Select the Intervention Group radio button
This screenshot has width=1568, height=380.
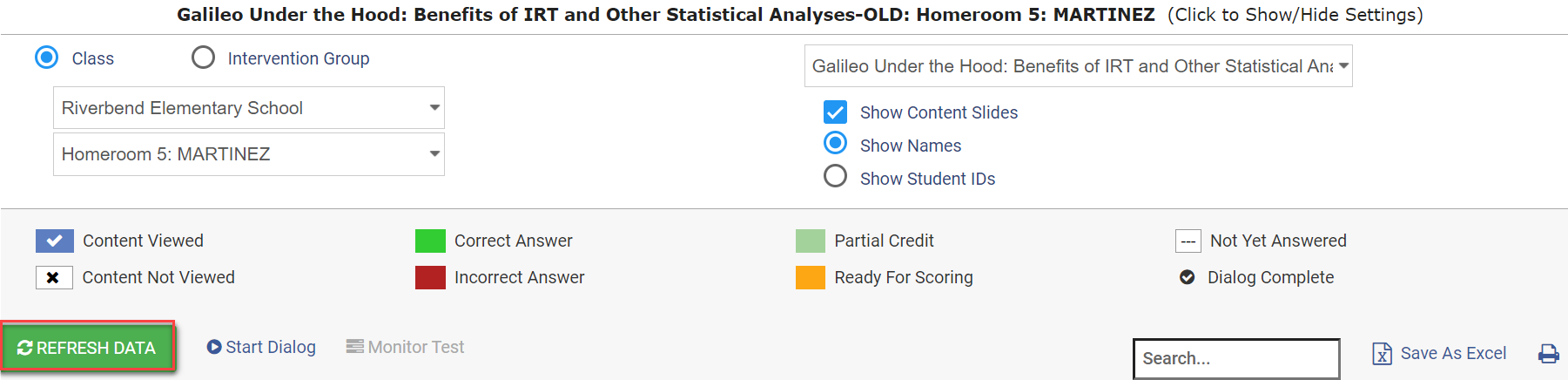(203, 58)
